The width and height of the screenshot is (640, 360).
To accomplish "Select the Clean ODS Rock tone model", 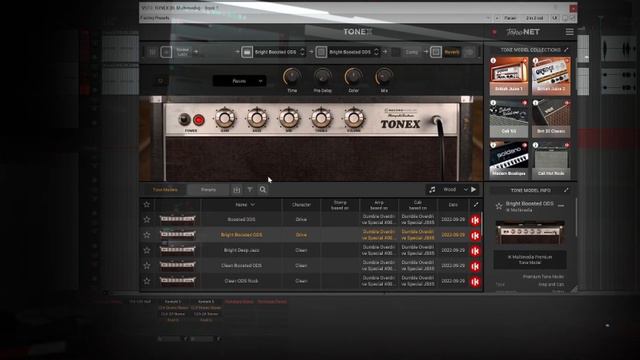I will [x=241, y=281].
